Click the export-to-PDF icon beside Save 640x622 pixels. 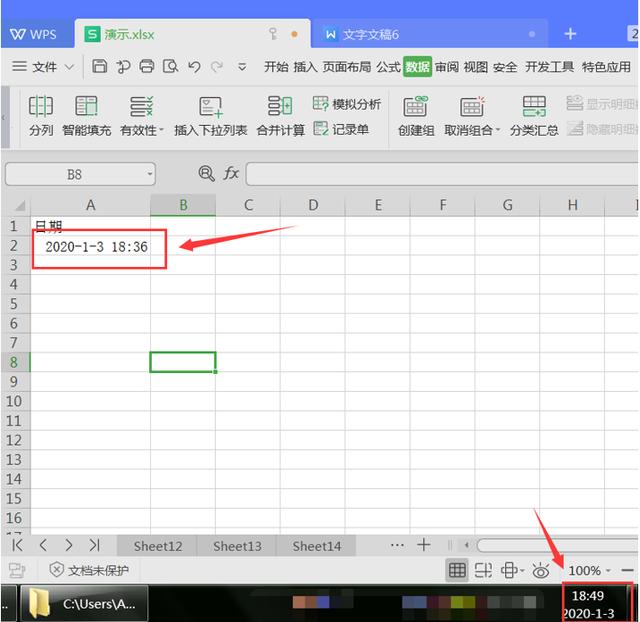[x=123, y=66]
